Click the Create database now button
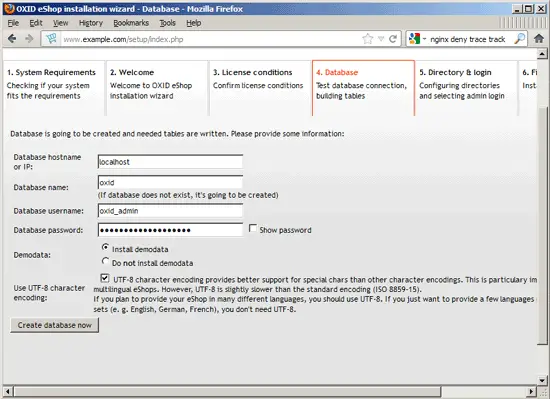550x399 pixels. 54,325
